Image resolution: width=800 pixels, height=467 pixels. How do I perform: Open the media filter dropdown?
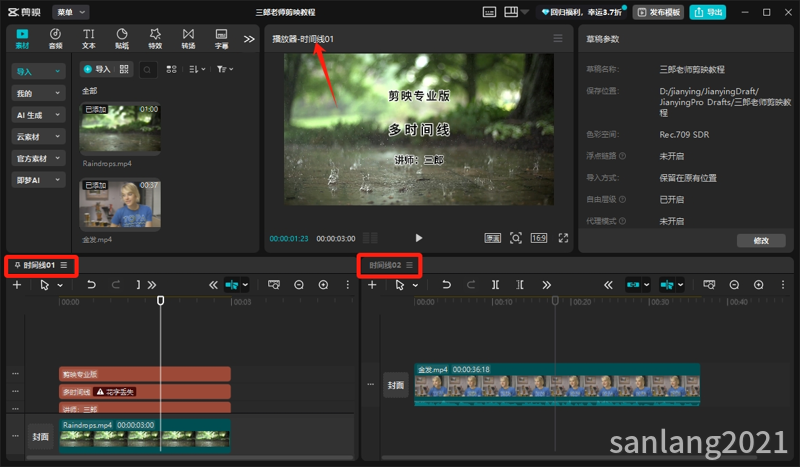[x=224, y=69]
